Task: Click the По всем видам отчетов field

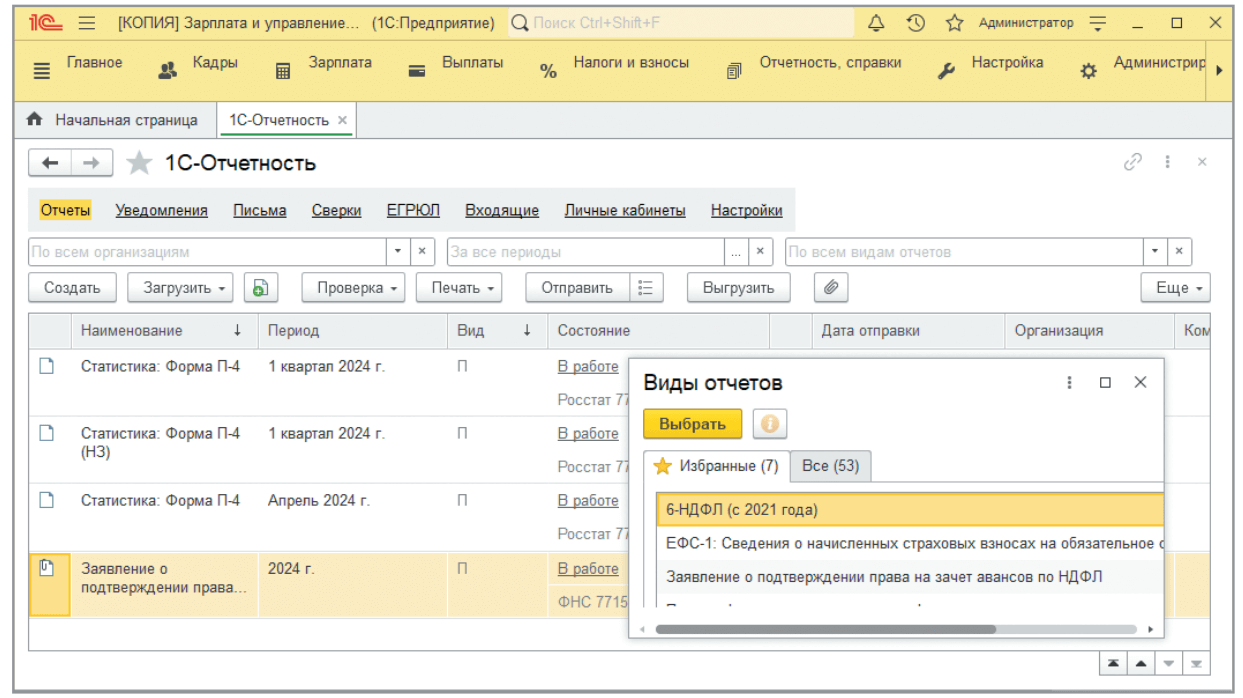Action: (965, 252)
